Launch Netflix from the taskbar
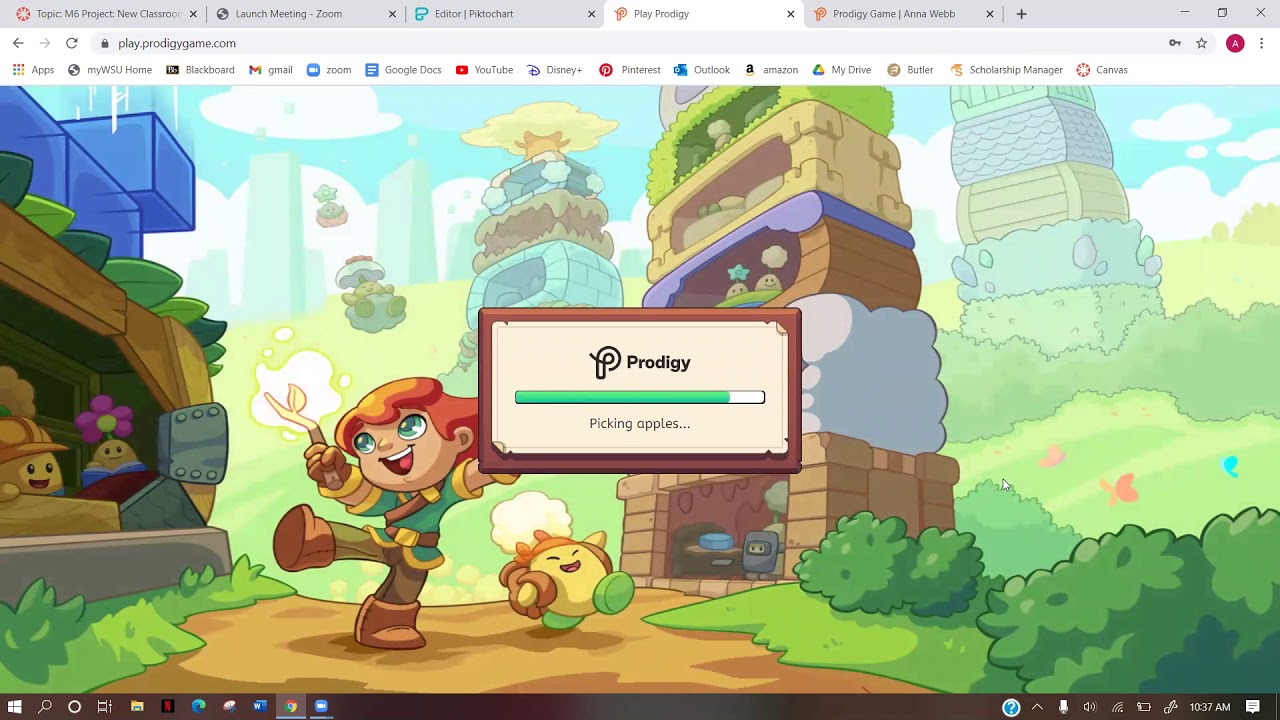Viewport: 1280px width, 720px height. (x=168, y=707)
